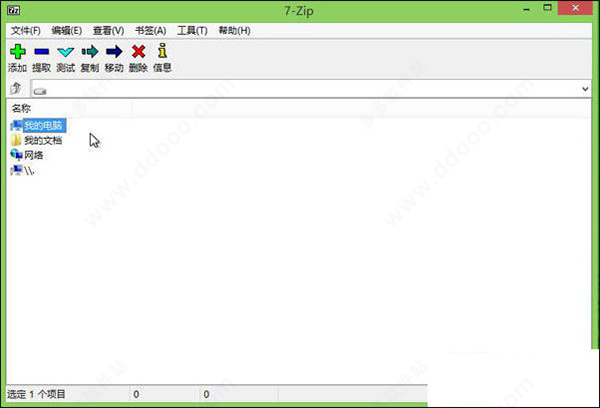The width and height of the screenshot is (600, 408).
Task: Maximize the 7-Zip window
Action: click(548, 8)
